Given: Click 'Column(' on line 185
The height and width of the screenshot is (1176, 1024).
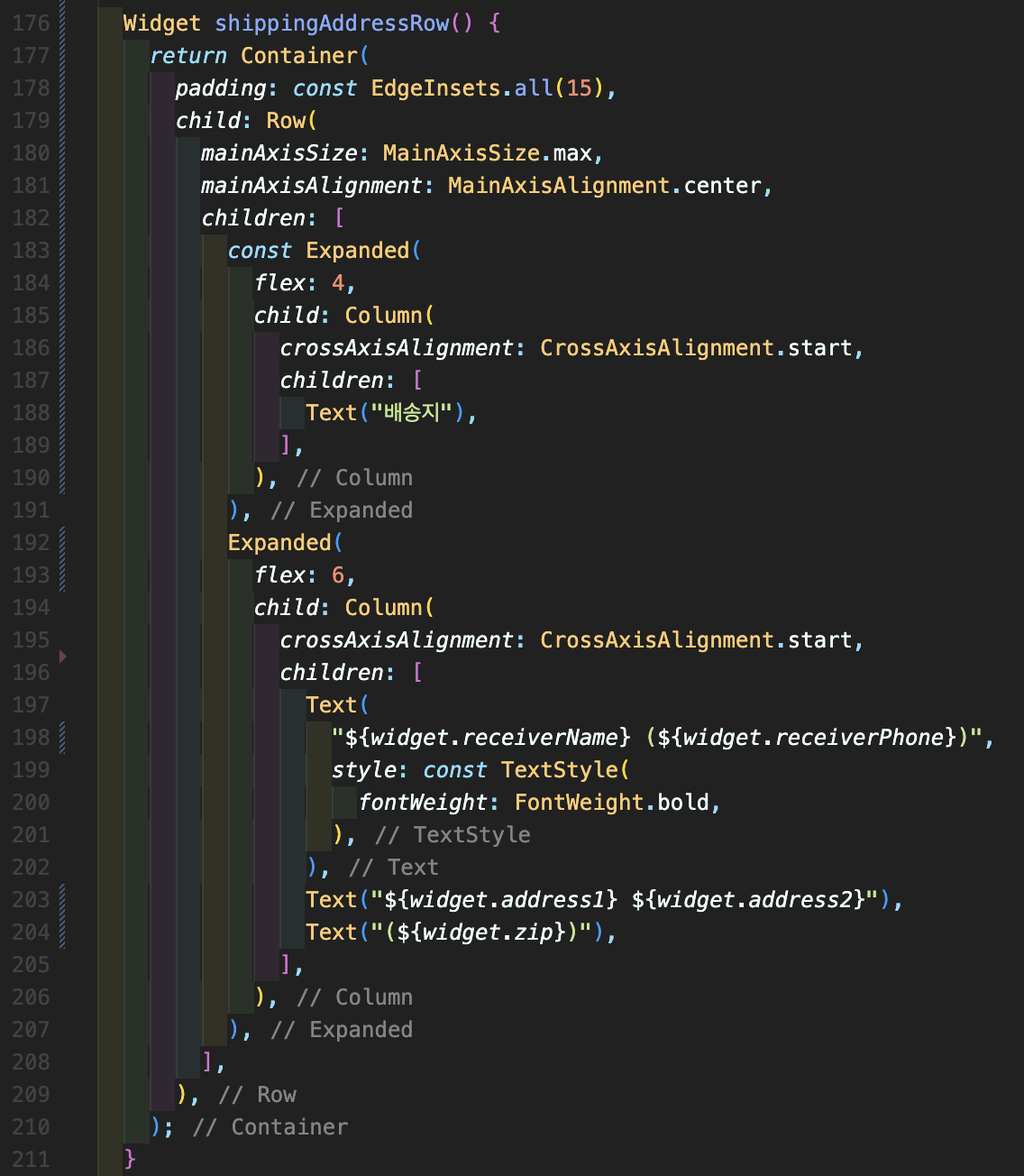Looking at the screenshot, I should tap(390, 316).
